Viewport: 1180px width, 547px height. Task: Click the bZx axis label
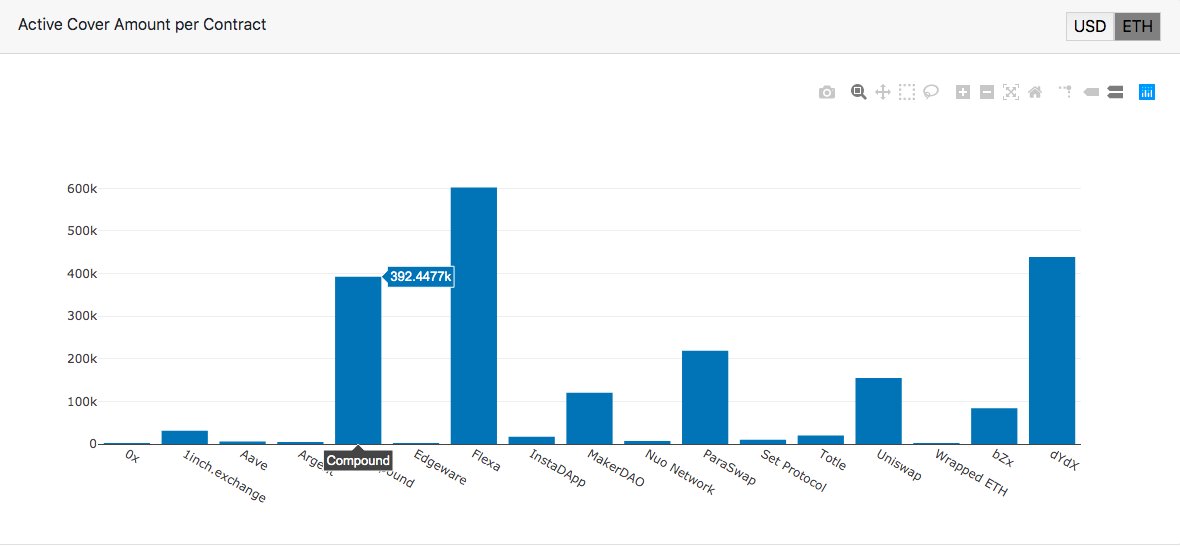pyautogui.click(x=1003, y=458)
